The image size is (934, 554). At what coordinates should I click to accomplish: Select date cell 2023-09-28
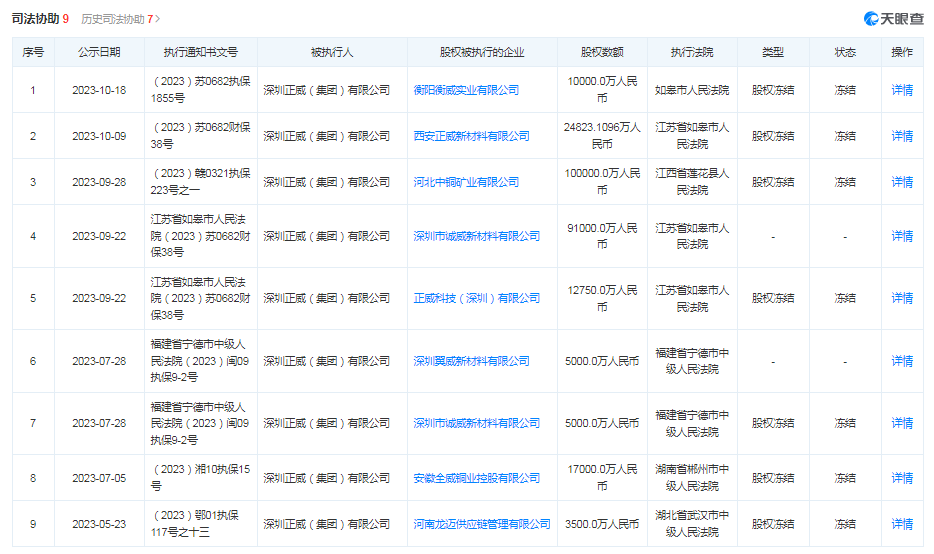(99, 182)
